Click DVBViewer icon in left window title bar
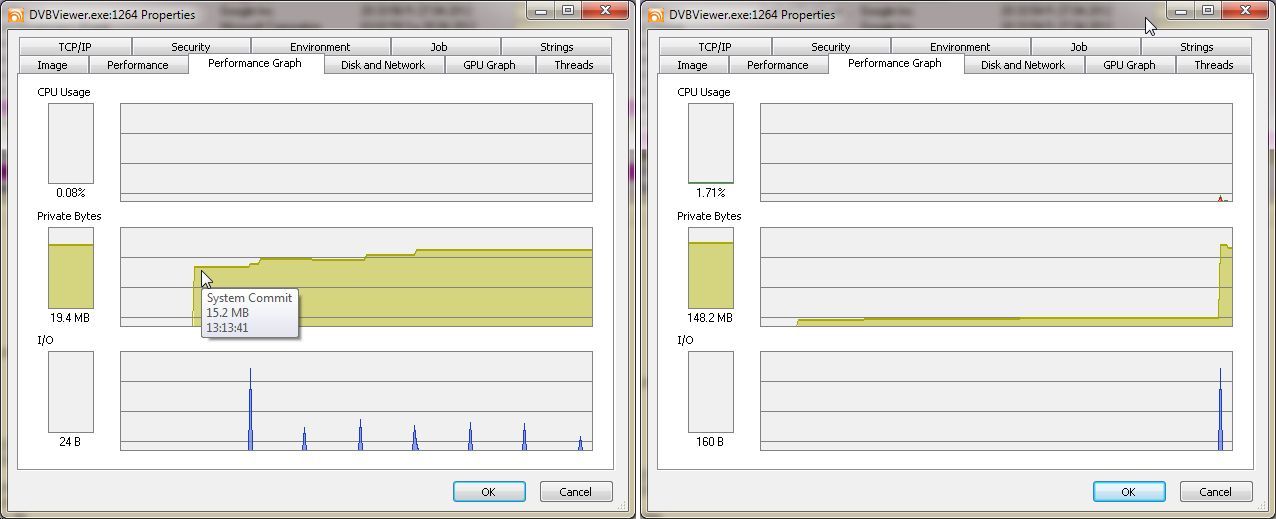The height and width of the screenshot is (519, 1276). point(16,14)
